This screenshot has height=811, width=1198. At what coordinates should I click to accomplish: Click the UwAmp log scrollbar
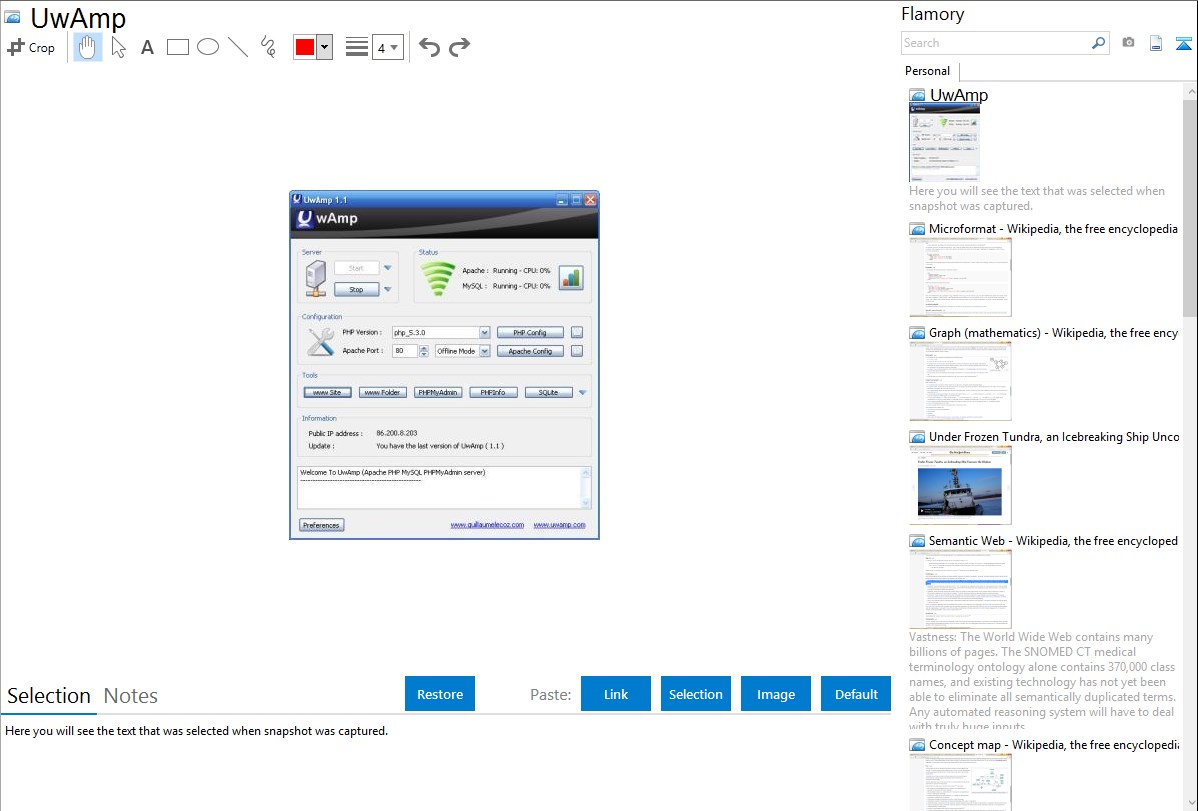[586, 488]
